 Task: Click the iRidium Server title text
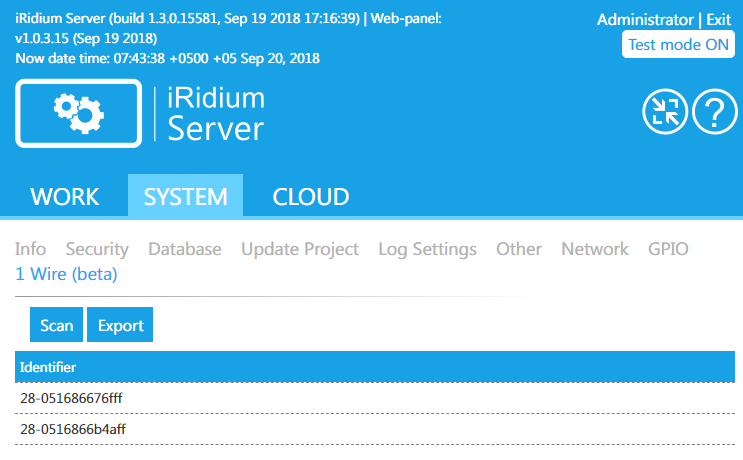coord(216,114)
